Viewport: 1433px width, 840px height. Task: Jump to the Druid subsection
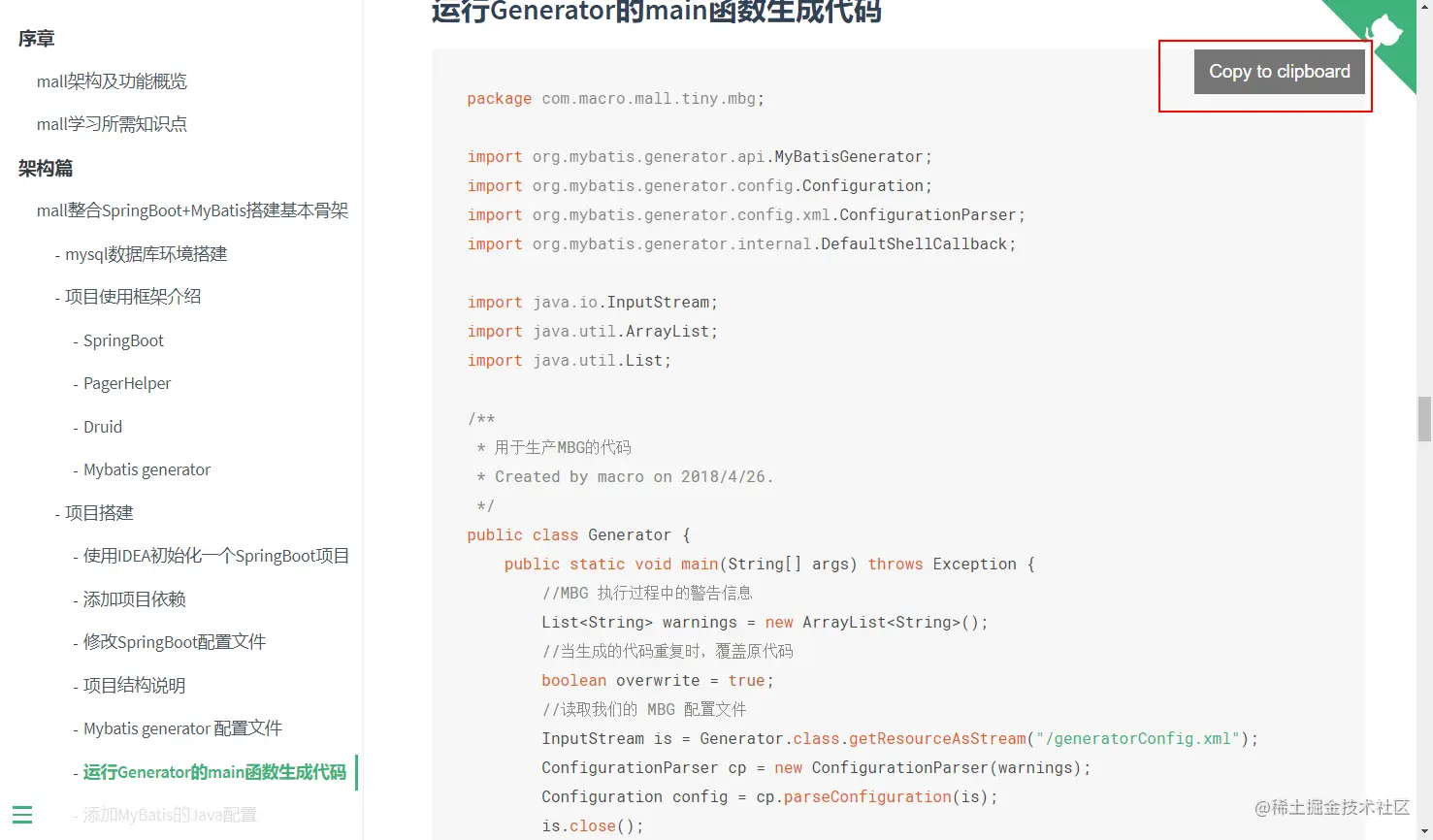coord(103,427)
